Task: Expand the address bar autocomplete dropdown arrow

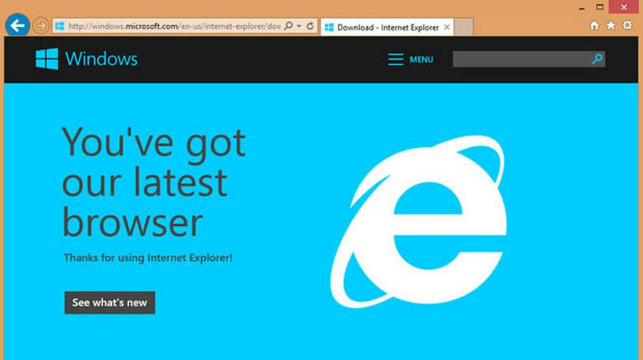Action: click(x=299, y=26)
